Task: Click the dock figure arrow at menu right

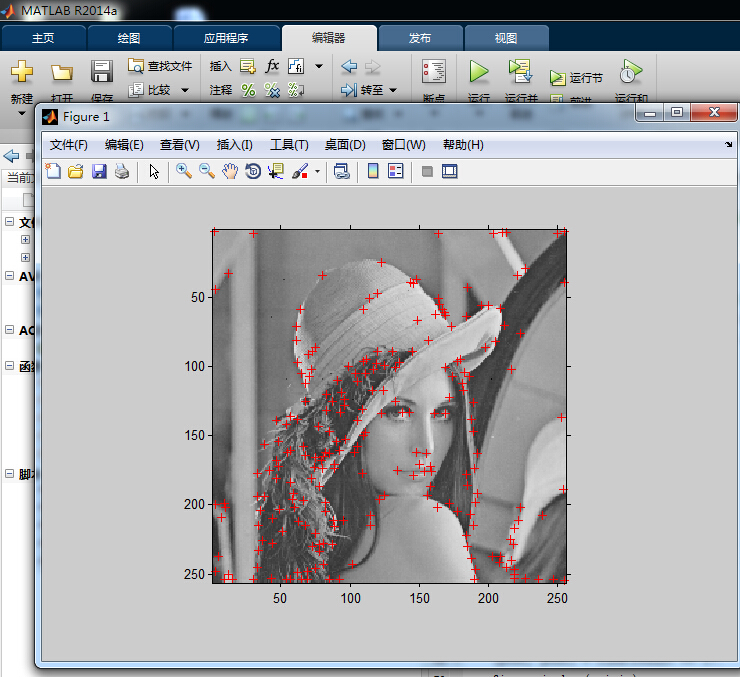Action: 729,144
